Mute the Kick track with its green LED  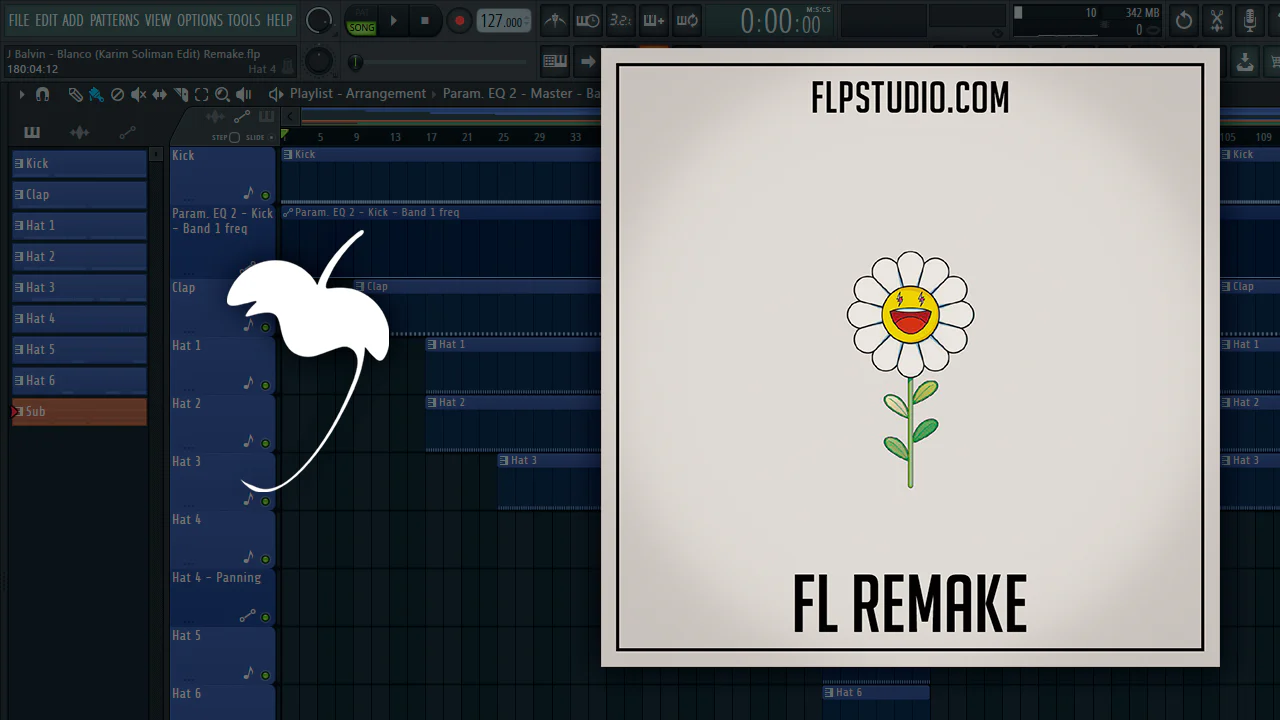coord(265,195)
